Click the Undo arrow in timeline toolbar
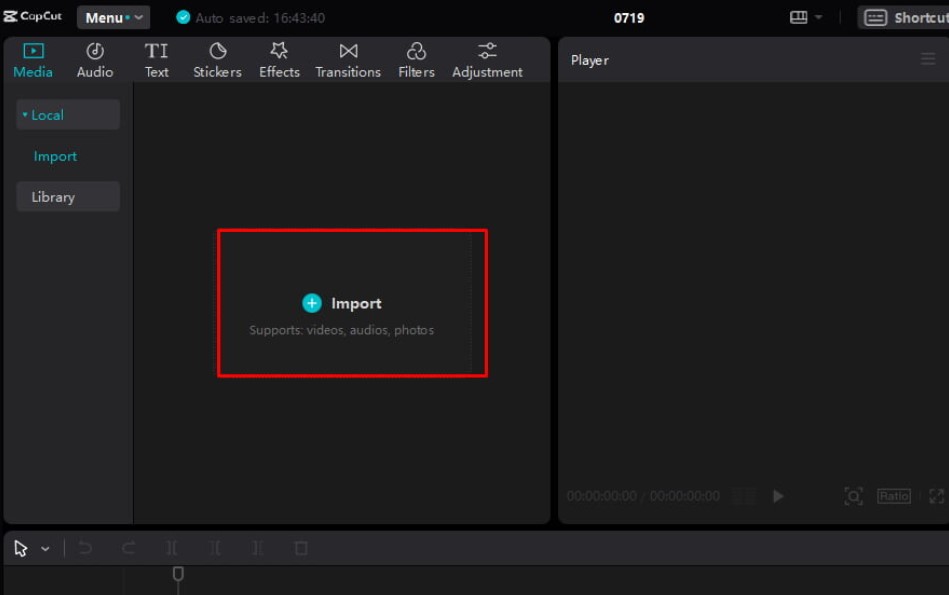This screenshot has width=949, height=595. [x=85, y=548]
